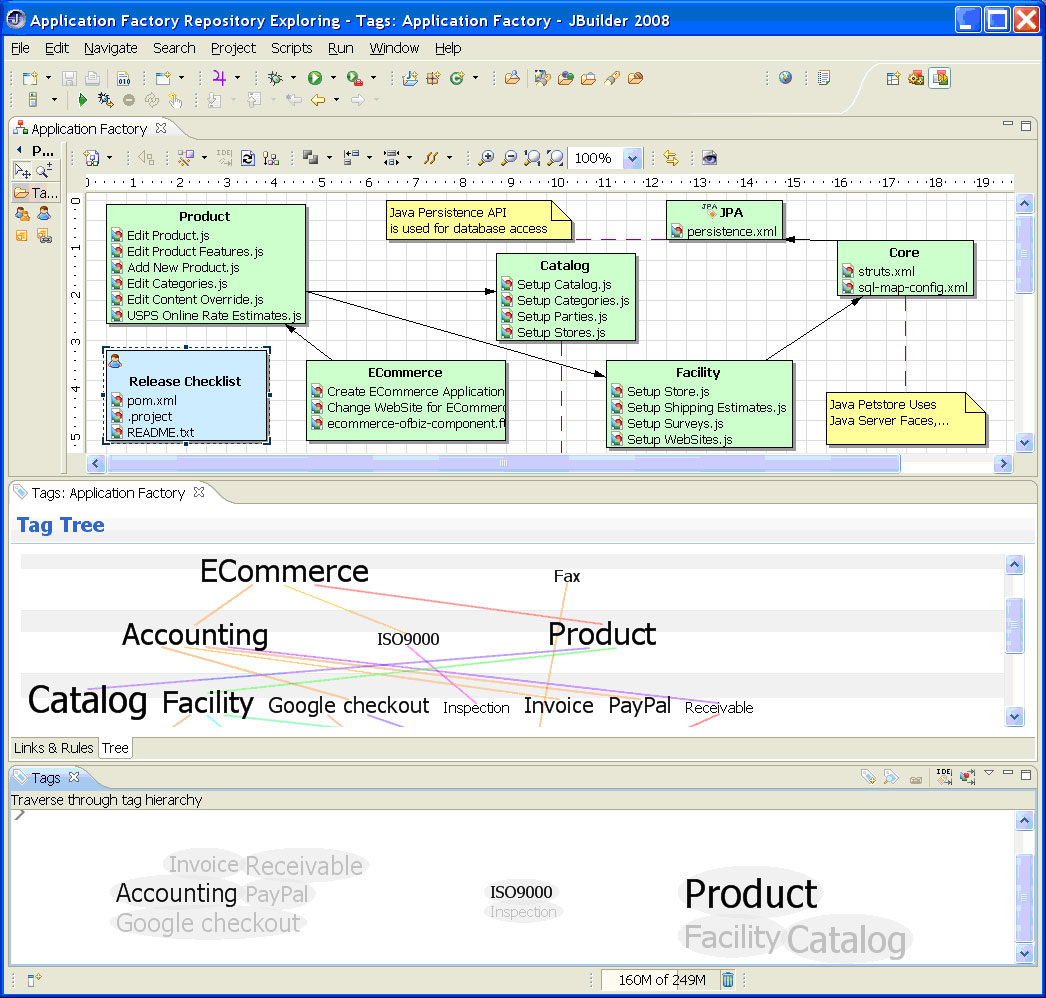Click the Zoom In magnifier icon
Viewport: 1046px width, 998px height.
[486, 158]
